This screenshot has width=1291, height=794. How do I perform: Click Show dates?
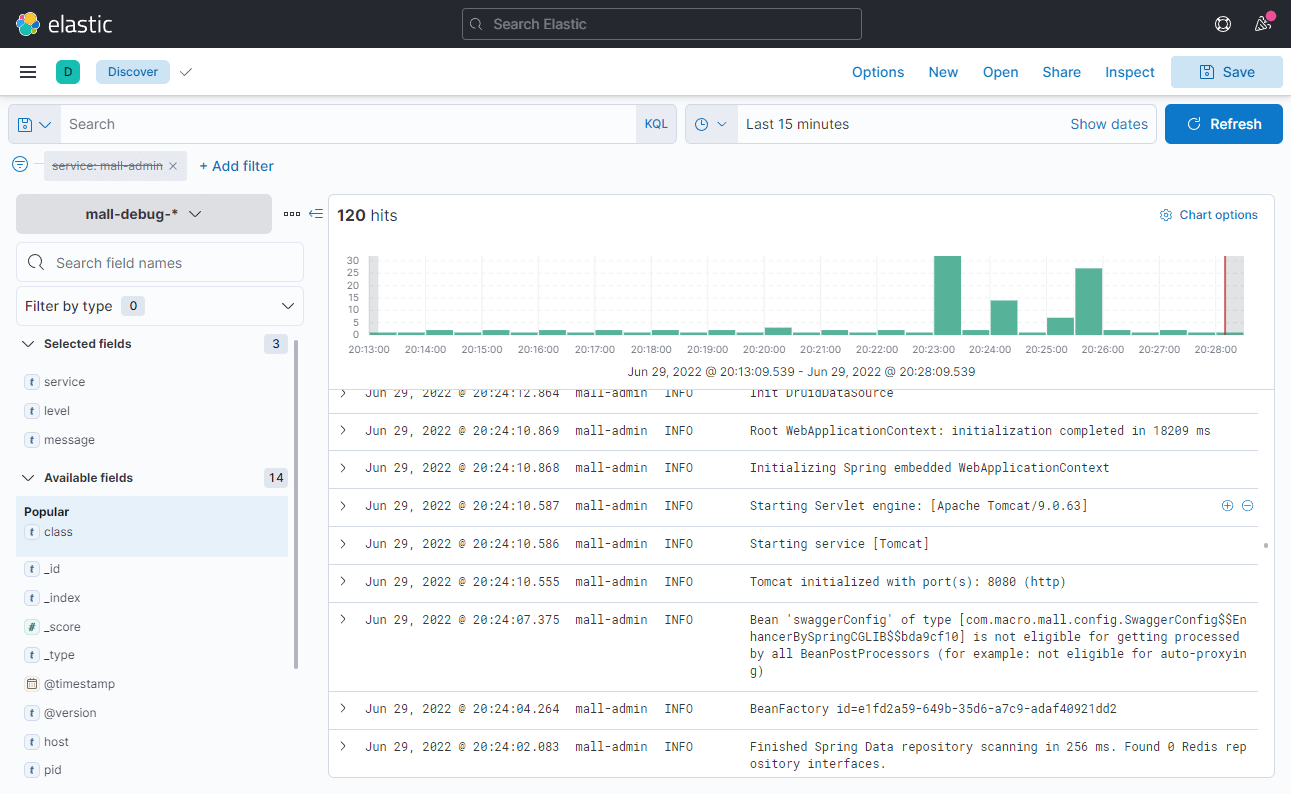click(x=1109, y=124)
